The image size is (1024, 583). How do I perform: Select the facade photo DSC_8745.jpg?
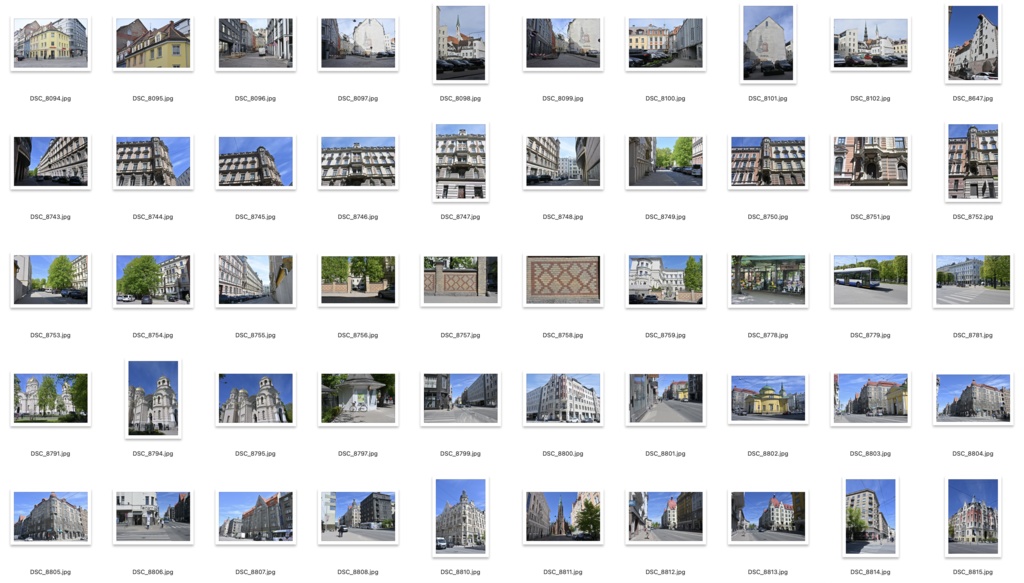pos(255,162)
